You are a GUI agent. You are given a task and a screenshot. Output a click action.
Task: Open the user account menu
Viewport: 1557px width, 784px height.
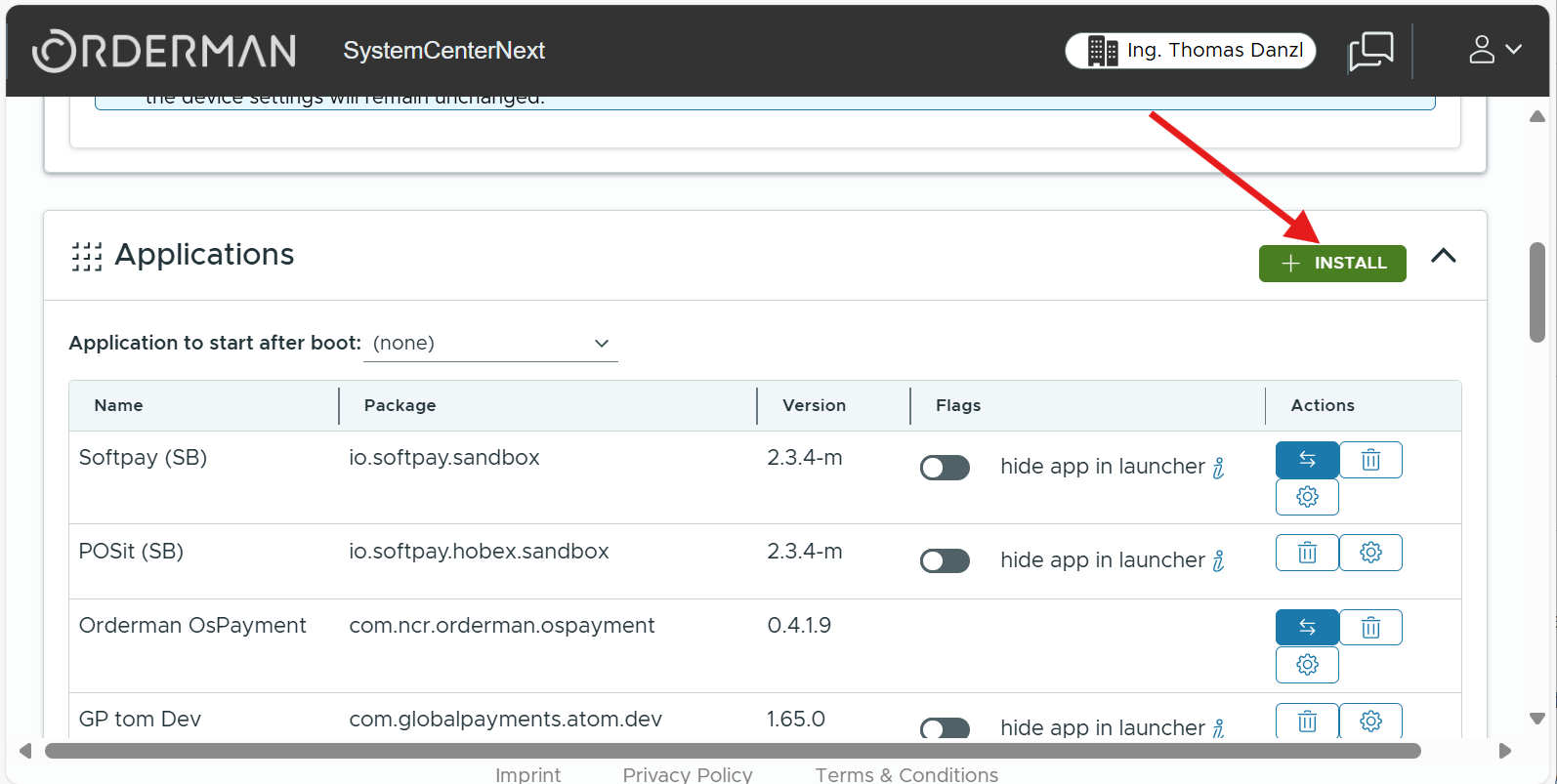[1494, 50]
